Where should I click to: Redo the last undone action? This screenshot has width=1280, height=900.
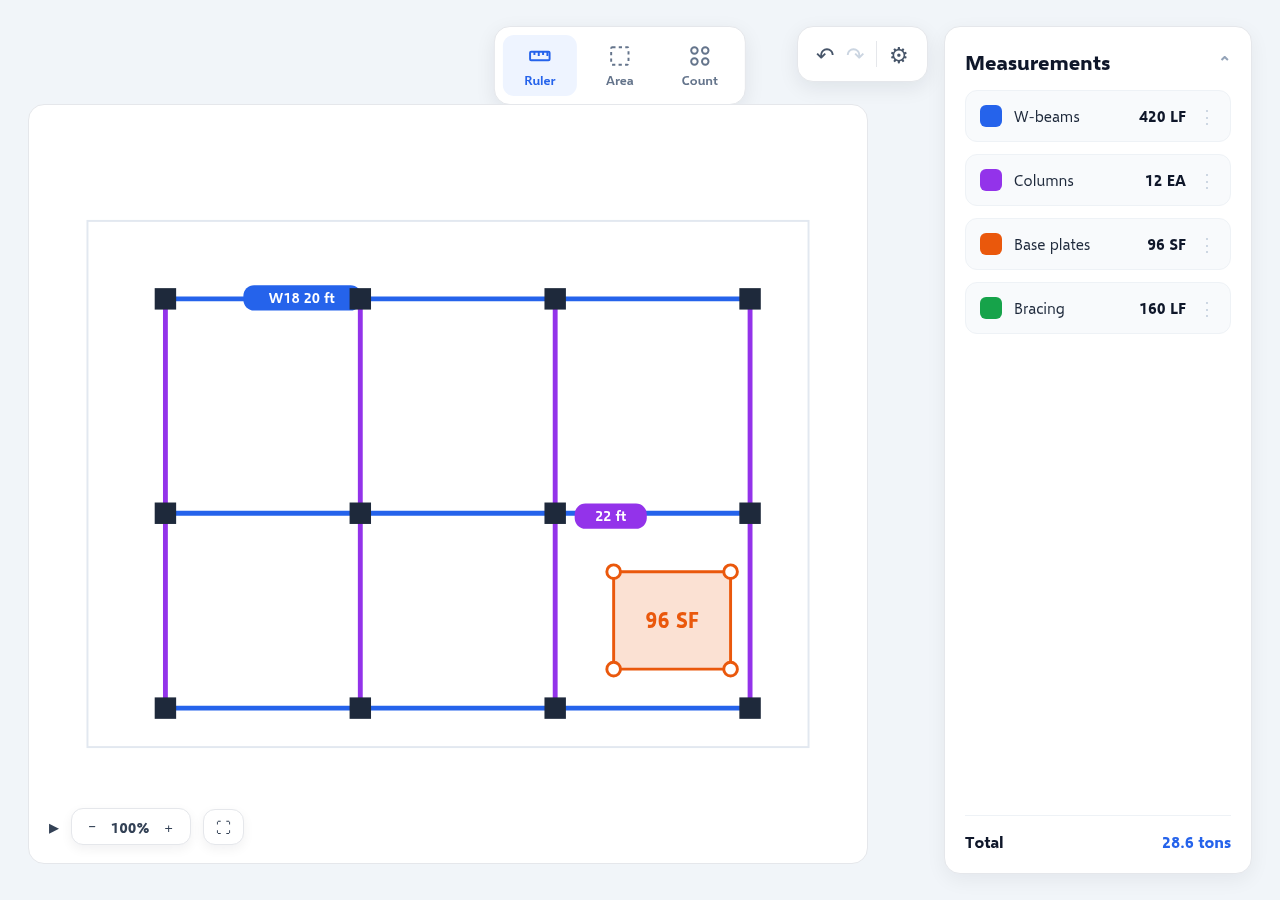pos(855,54)
